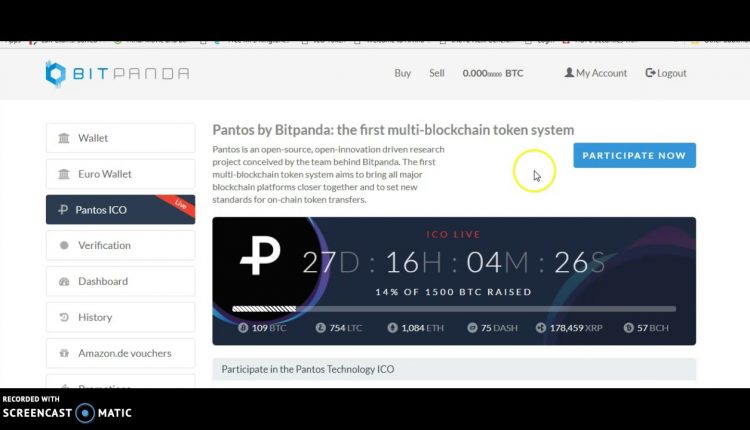Screen dimensions: 750x430
Task: Click the Bitcoin icon beside 109 BTC
Action: click(243, 328)
